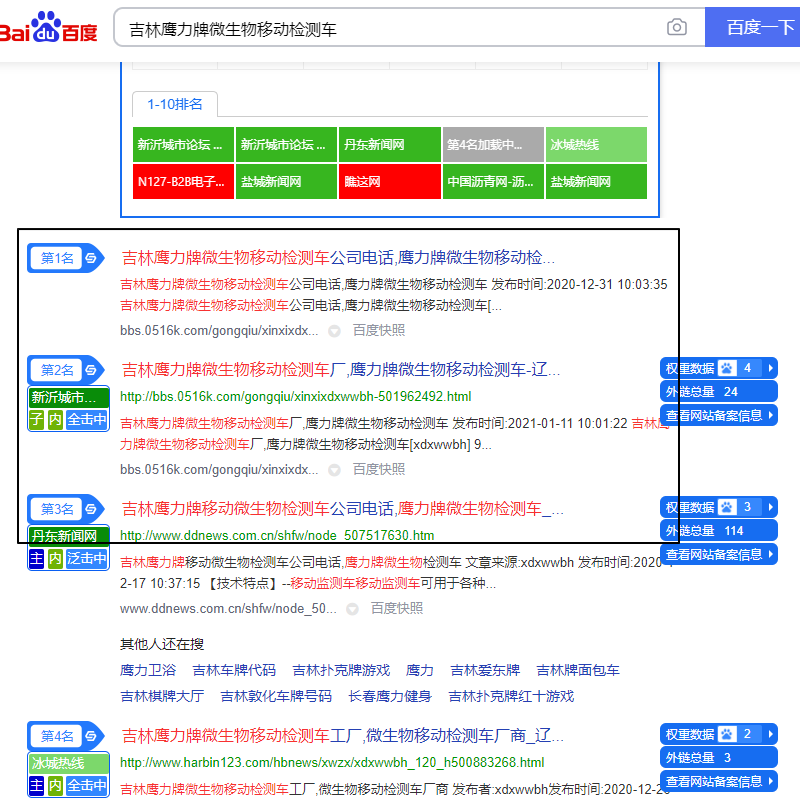Click the red 瞧这网 ranking cell

pyautogui.click(x=389, y=181)
